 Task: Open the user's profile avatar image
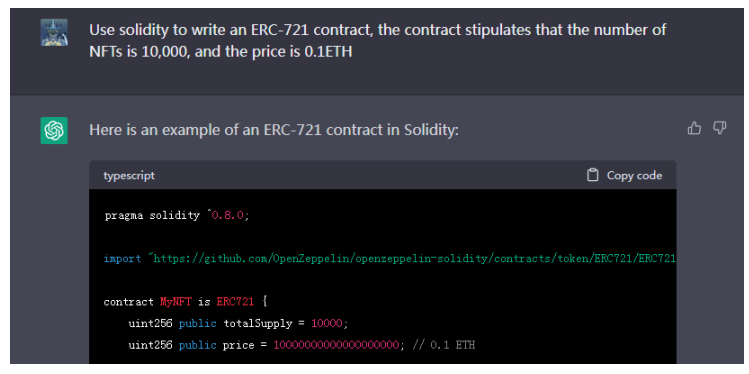(x=54, y=32)
